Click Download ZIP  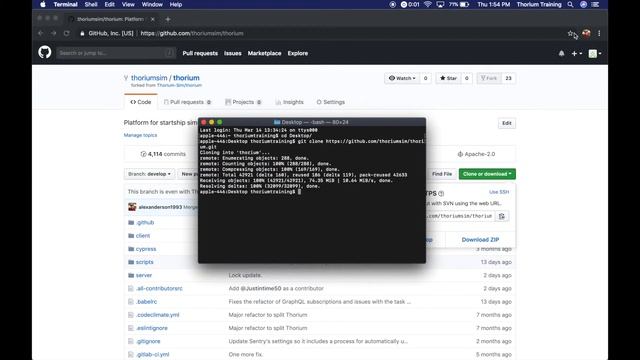pyautogui.click(x=480, y=240)
